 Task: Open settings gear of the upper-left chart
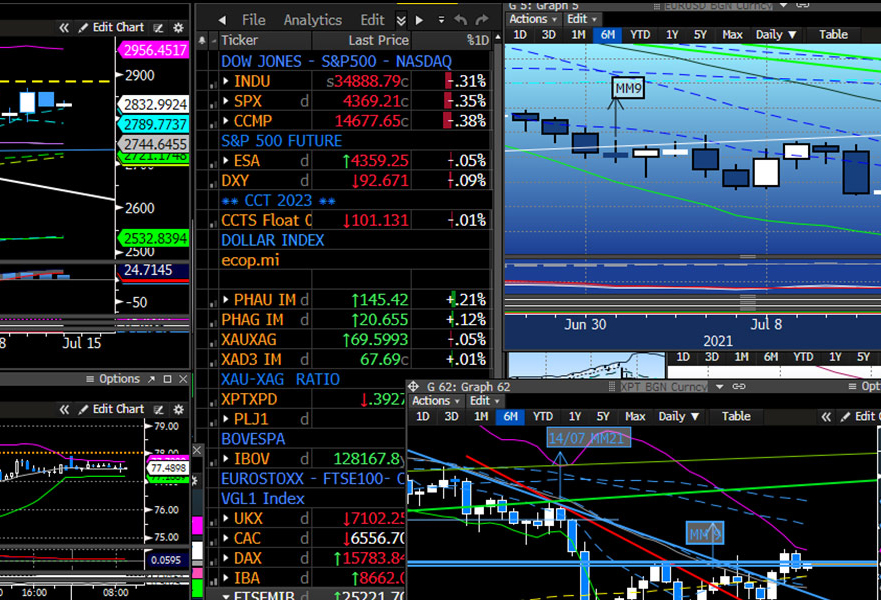179,28
